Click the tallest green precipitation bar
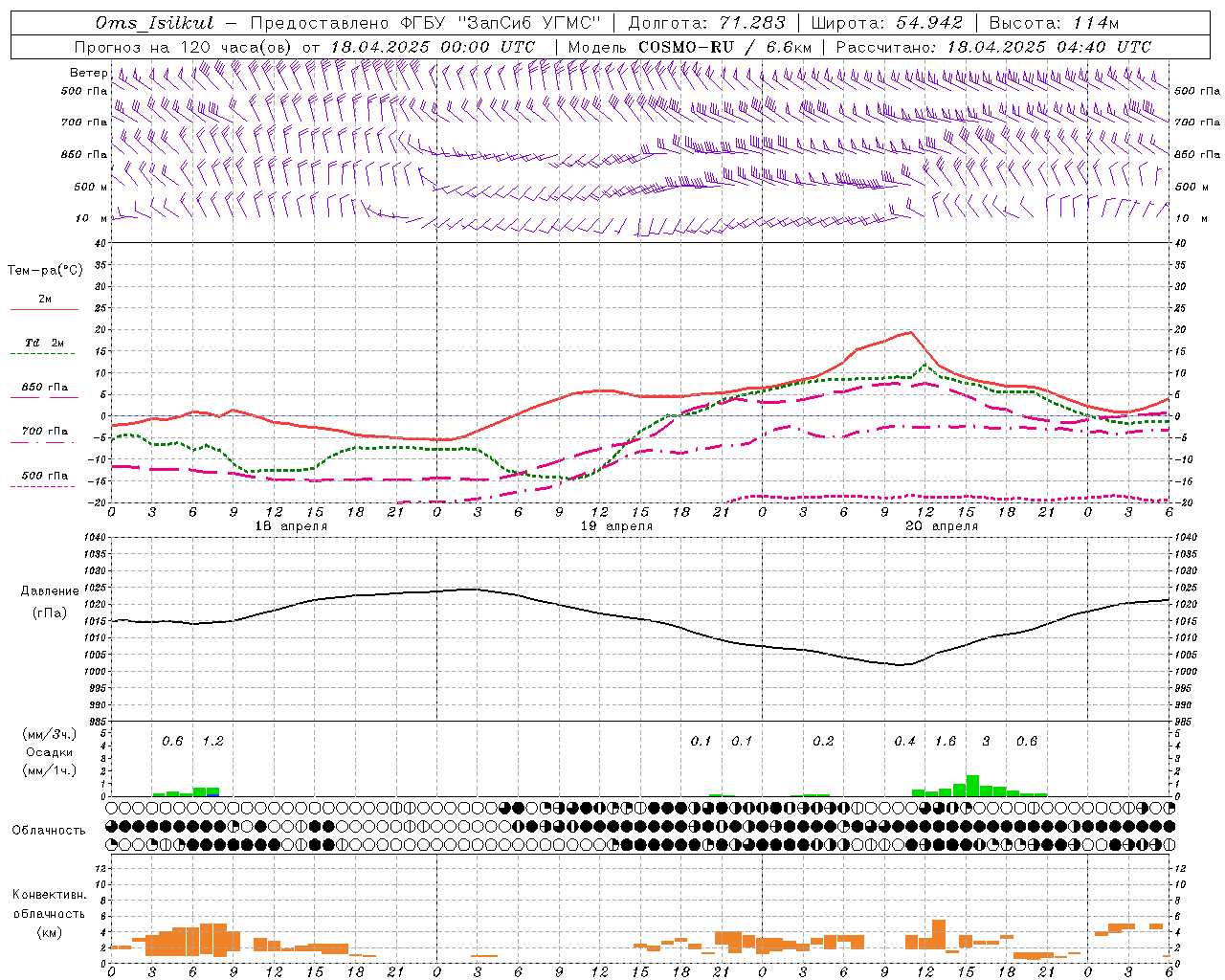Screen dimensions: 1225x980 [972, 786]
